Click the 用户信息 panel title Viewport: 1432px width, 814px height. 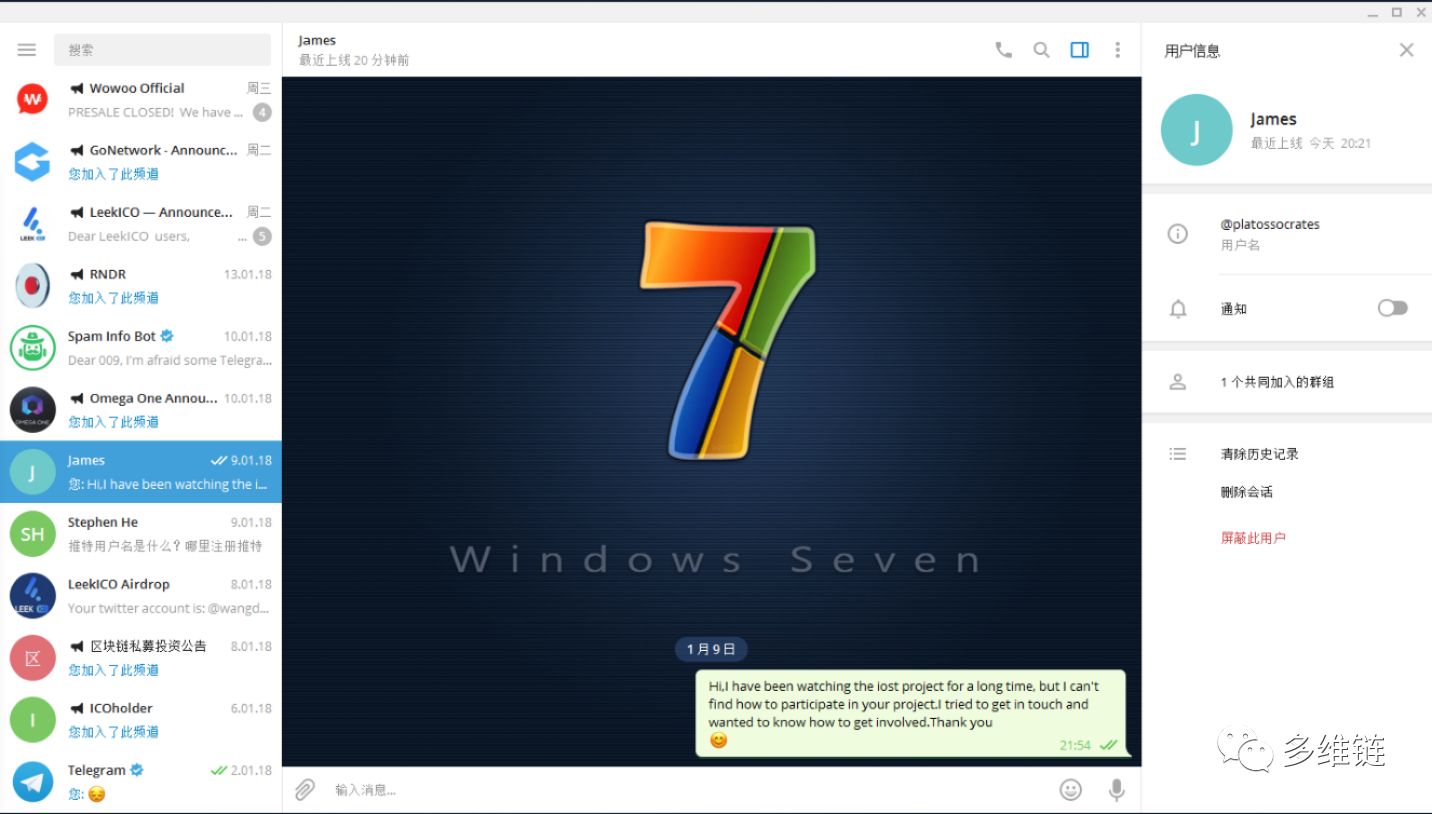(x=1192, y=51)
